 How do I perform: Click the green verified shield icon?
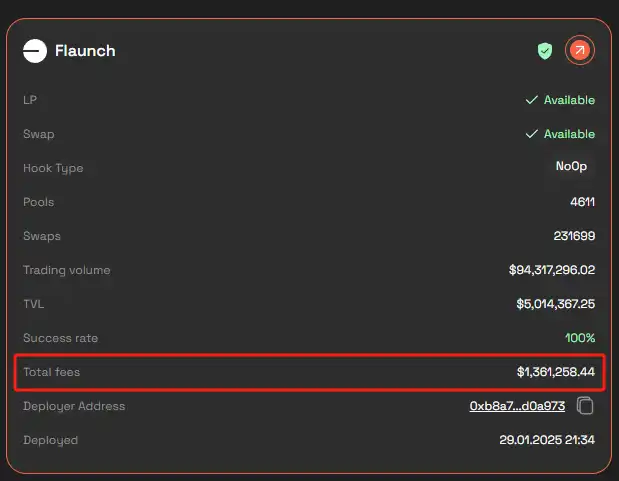545,50
